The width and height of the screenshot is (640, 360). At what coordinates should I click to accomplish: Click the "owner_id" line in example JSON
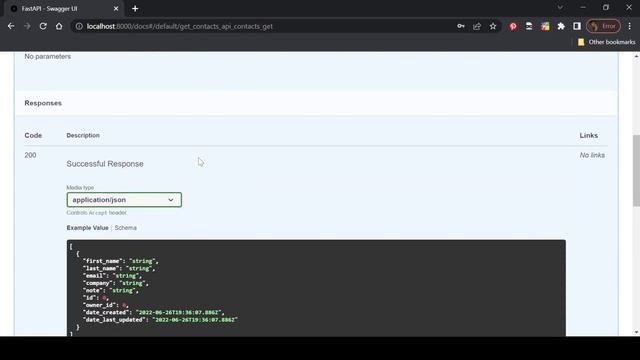(x=106, y=305)
